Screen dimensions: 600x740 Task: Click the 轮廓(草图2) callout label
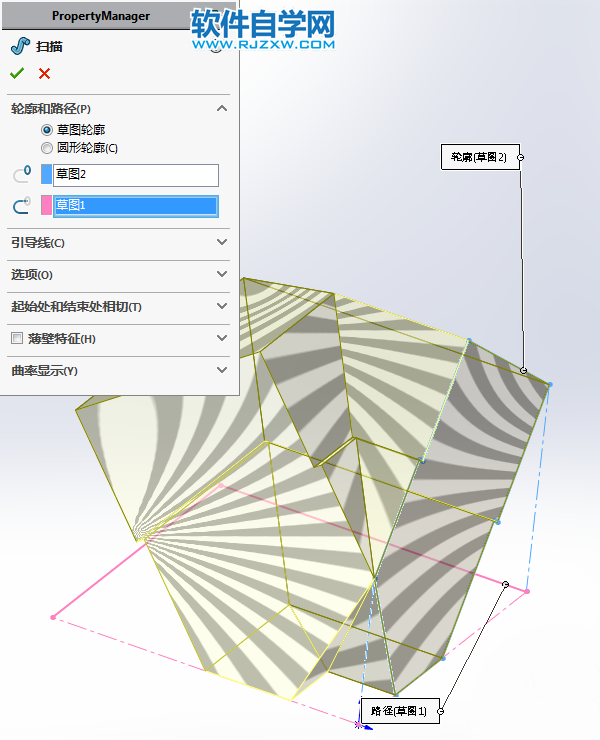click(x=480, y=157)
